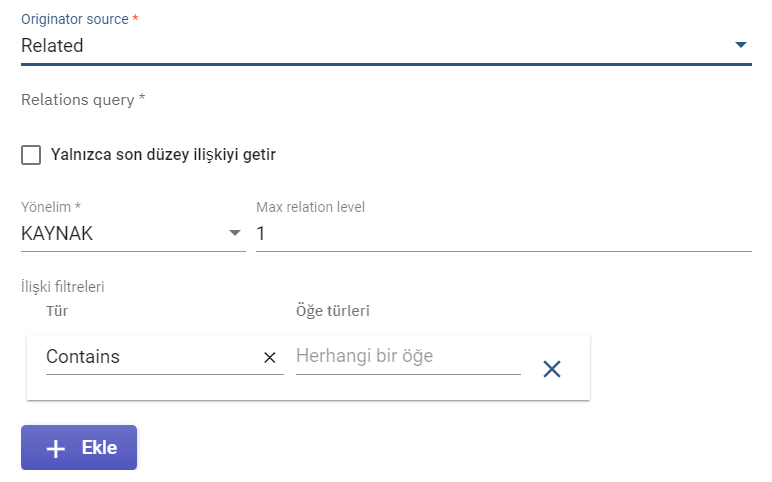Add a new filter with Ekle
This screenshot has height=482, width=772.
click(x=79, y=448)
